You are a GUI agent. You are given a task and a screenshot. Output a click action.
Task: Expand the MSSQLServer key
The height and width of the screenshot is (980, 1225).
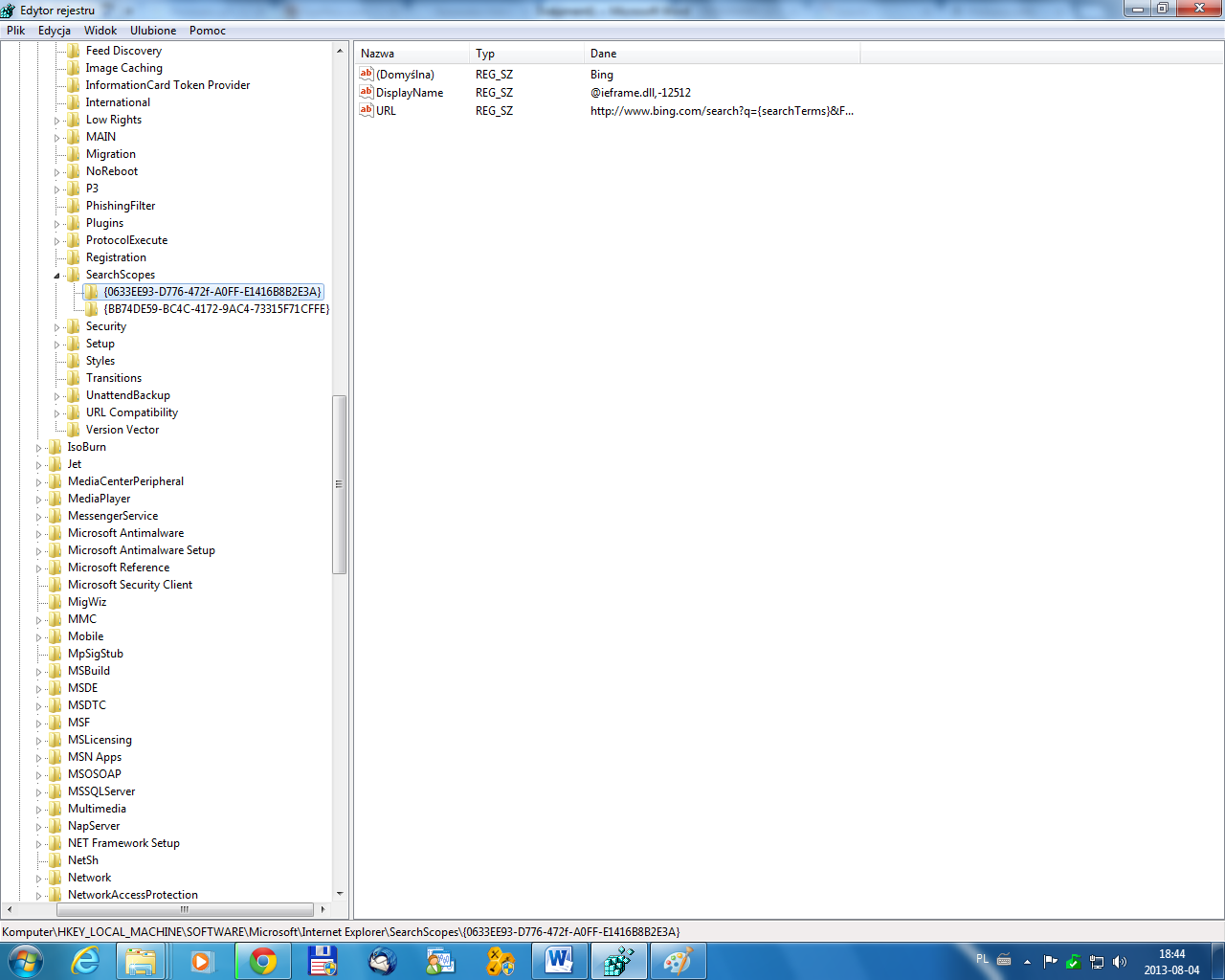39,792
